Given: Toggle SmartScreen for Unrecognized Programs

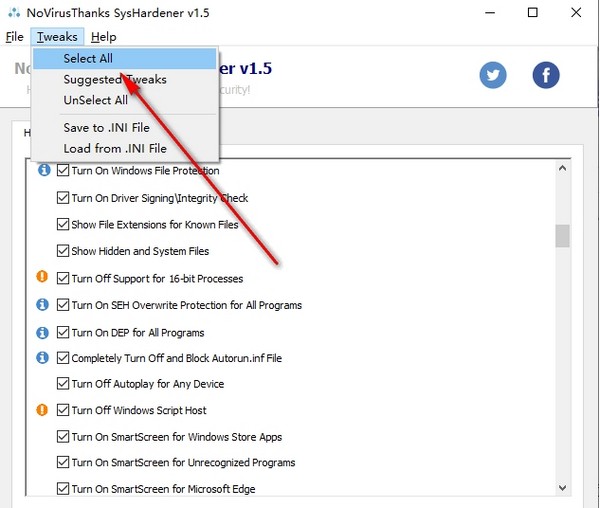Looking at the screenshot, I should [x=63, y=462].
